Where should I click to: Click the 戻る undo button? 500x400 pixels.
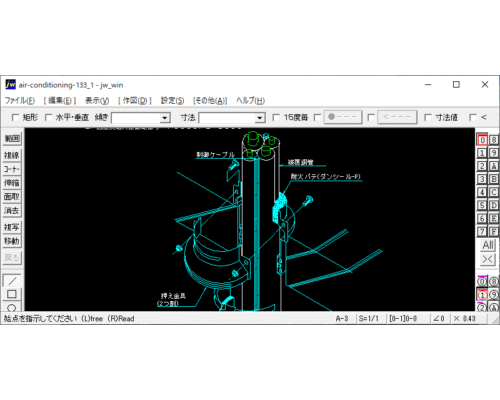coord(12,258)
